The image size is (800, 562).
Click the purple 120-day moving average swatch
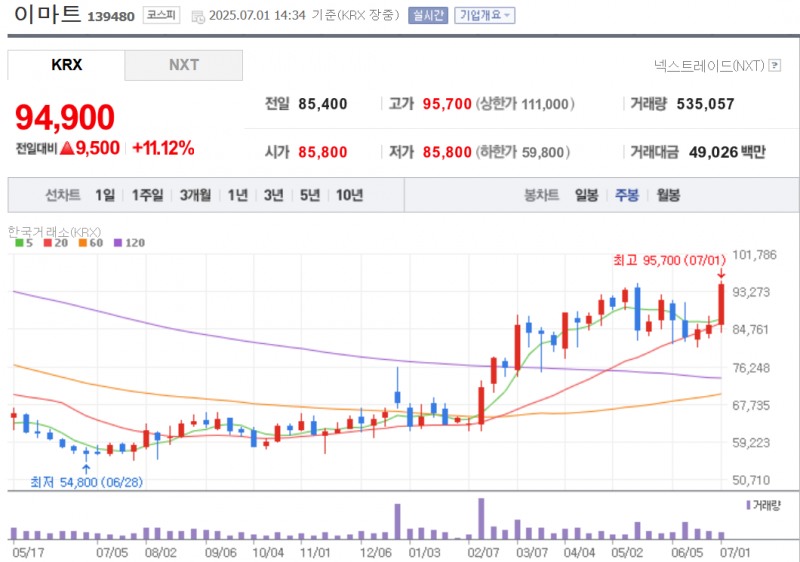tap(118, 243)
